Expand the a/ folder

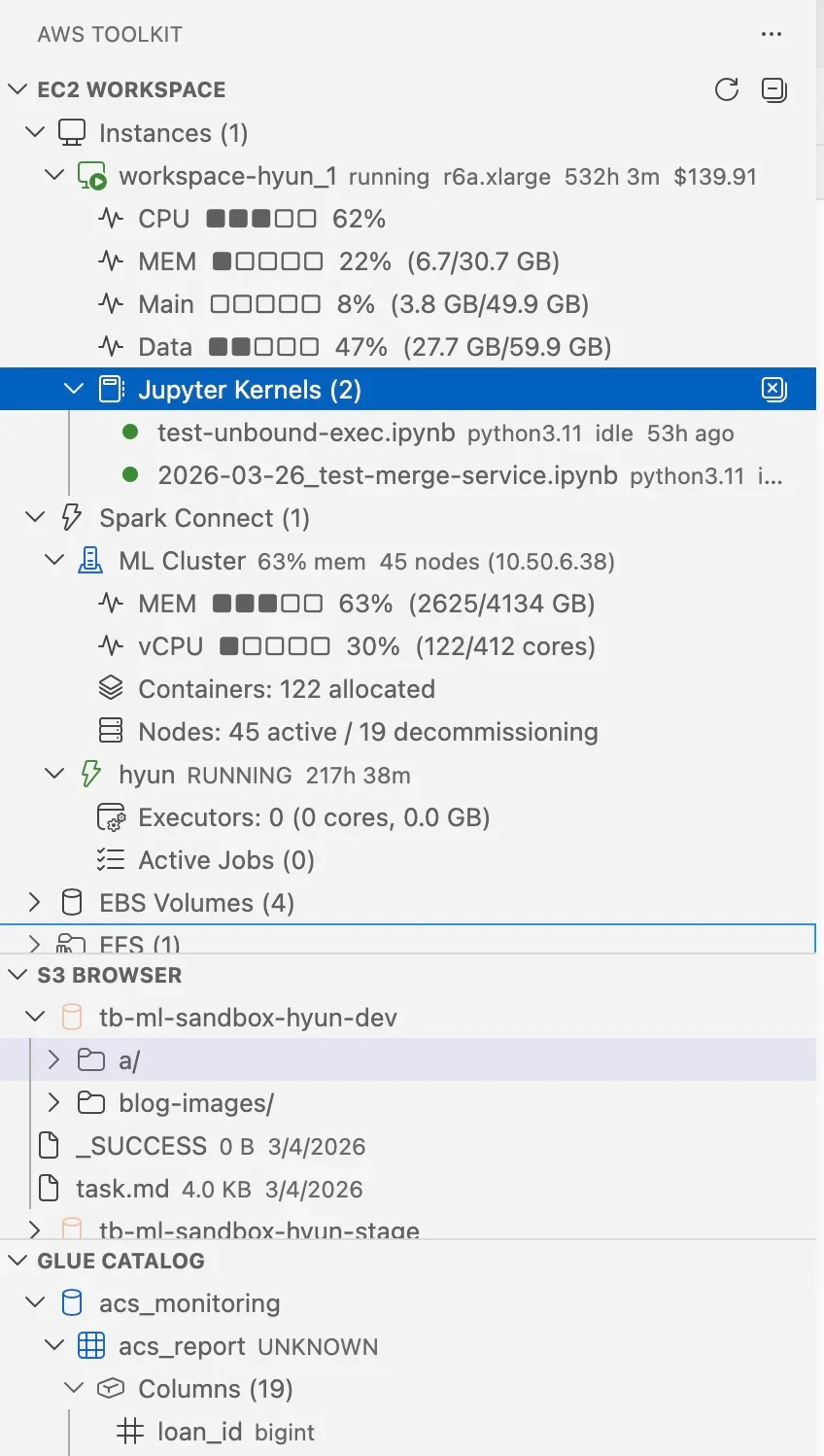coord(54,1060)
